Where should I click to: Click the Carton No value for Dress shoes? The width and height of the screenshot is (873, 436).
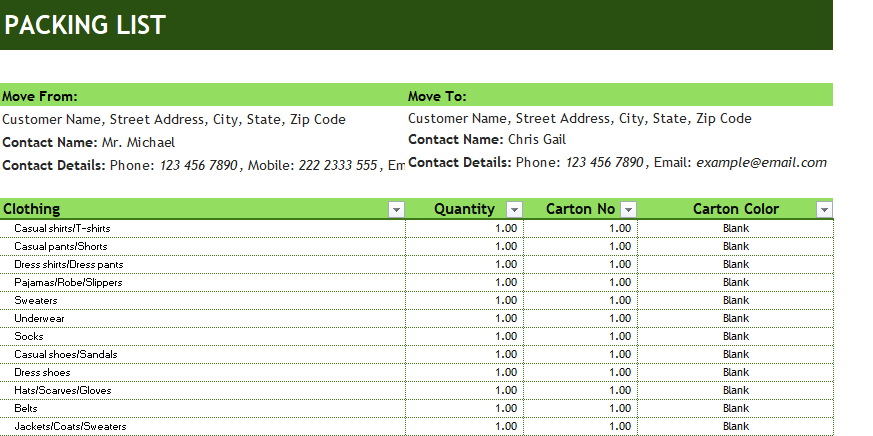coord(581,373)
